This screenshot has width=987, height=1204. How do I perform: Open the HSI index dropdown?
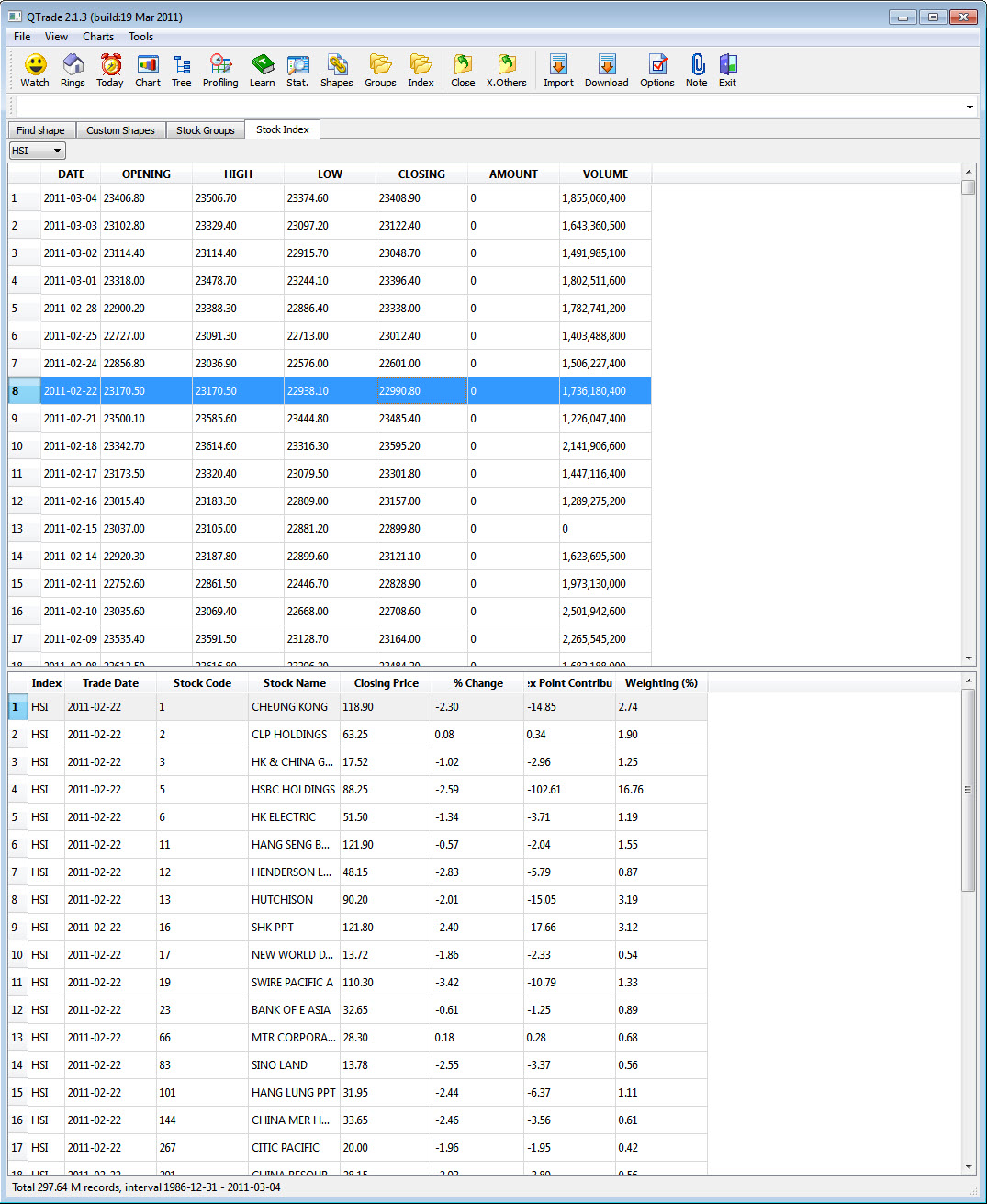(x=37, y=150)
